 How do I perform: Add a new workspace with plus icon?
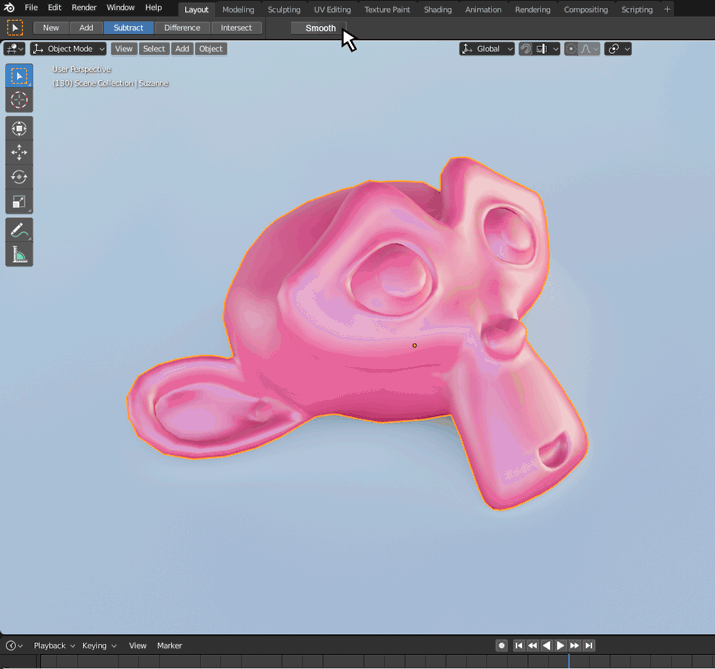[667, 9]
